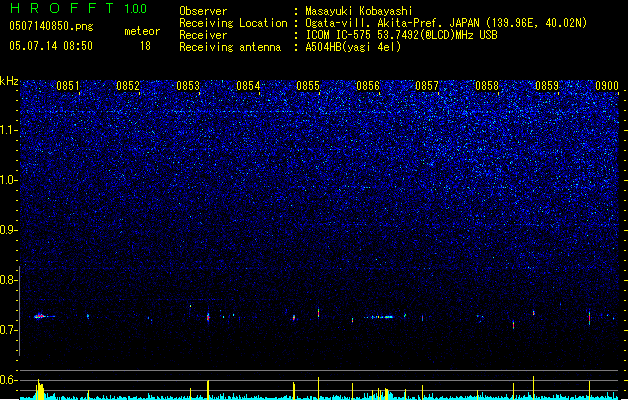Click the yellow intensity spike before 0851
This screenshot has width=629, height=400.
tap(40, 389)
